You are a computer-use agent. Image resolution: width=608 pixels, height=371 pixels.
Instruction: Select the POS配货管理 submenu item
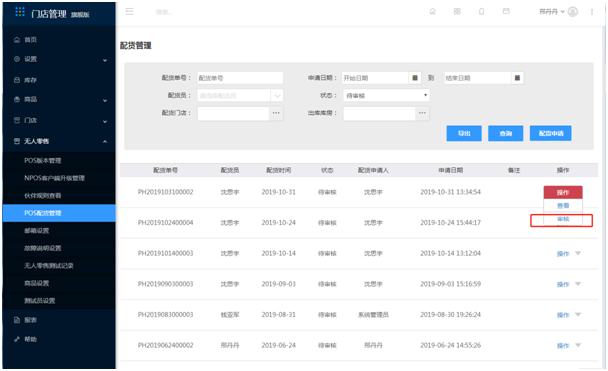59,213
